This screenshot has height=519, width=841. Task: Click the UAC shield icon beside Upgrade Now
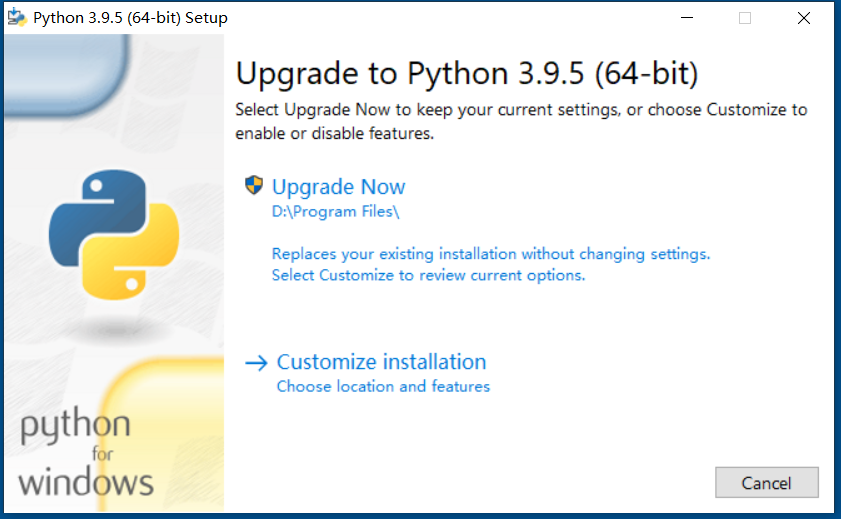click(x=254, y=186)
